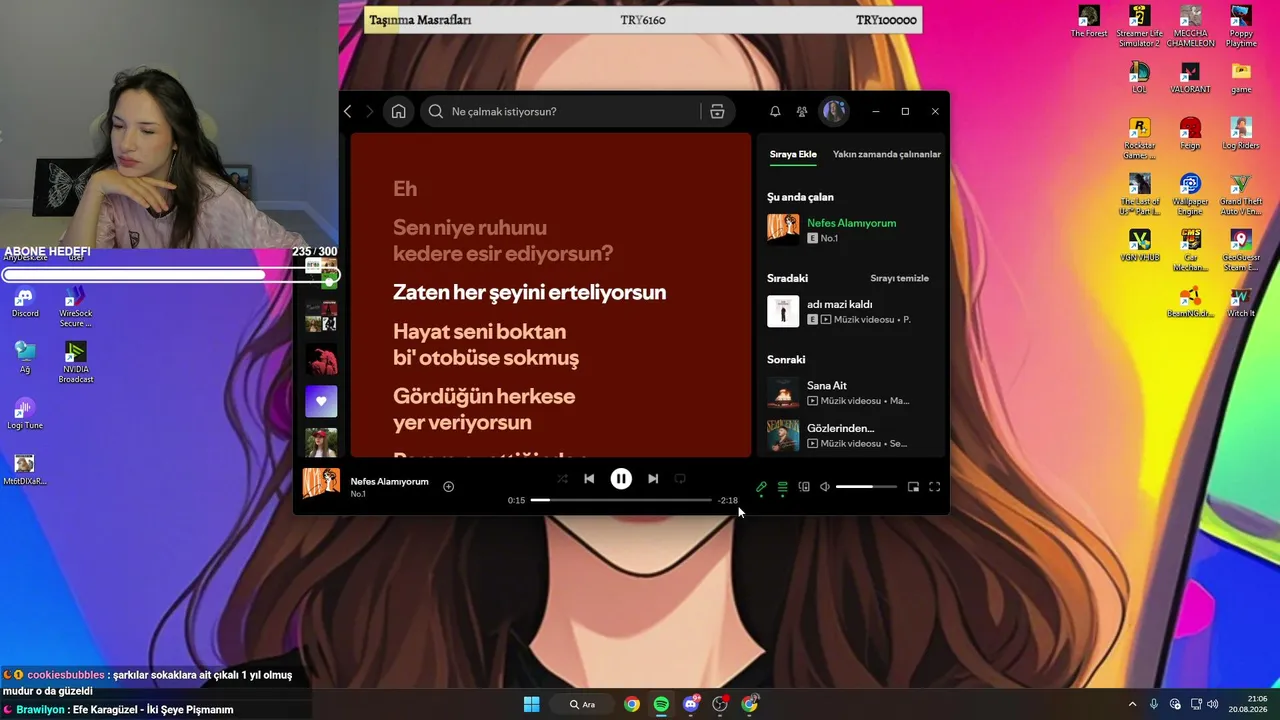The height and width of the screenshot is (720, 1280).
Task: Open the Nefes Alamıyorum title link in player bar
Action: point(389,481)
